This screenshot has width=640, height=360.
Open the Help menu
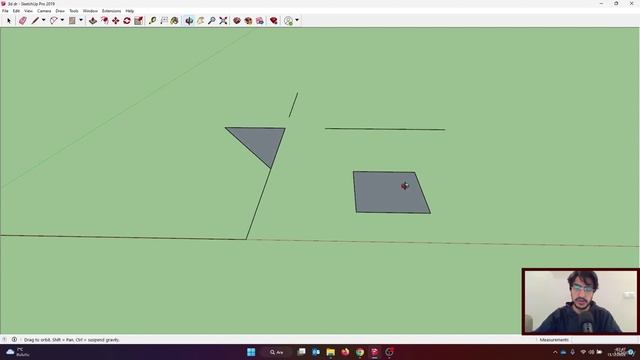130,11
